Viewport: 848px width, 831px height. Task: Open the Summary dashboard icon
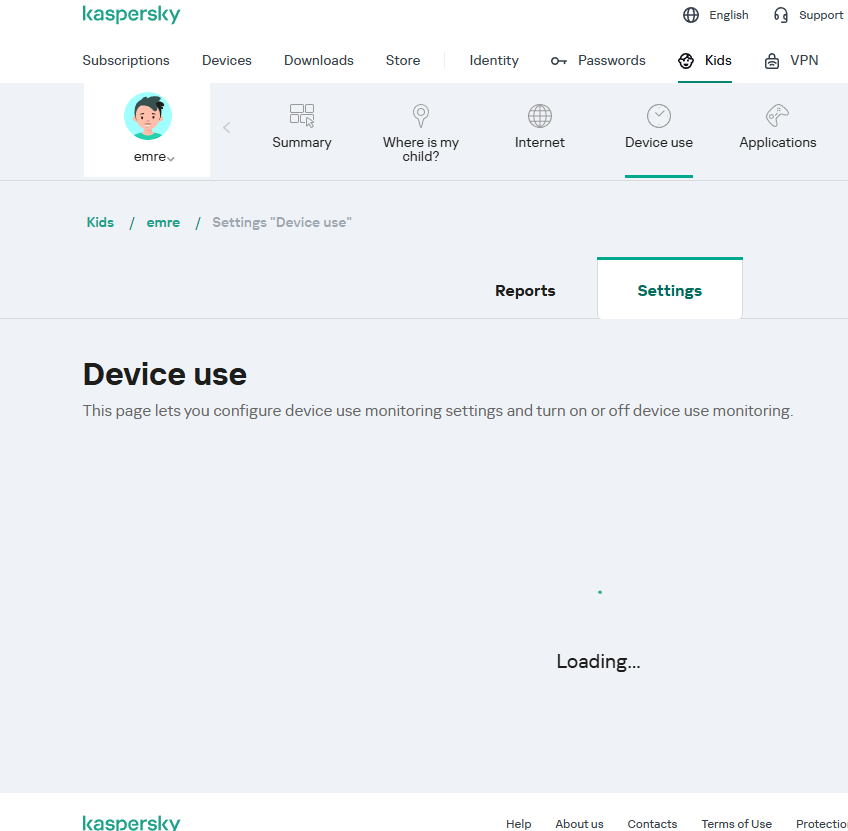tap(302, 116)
